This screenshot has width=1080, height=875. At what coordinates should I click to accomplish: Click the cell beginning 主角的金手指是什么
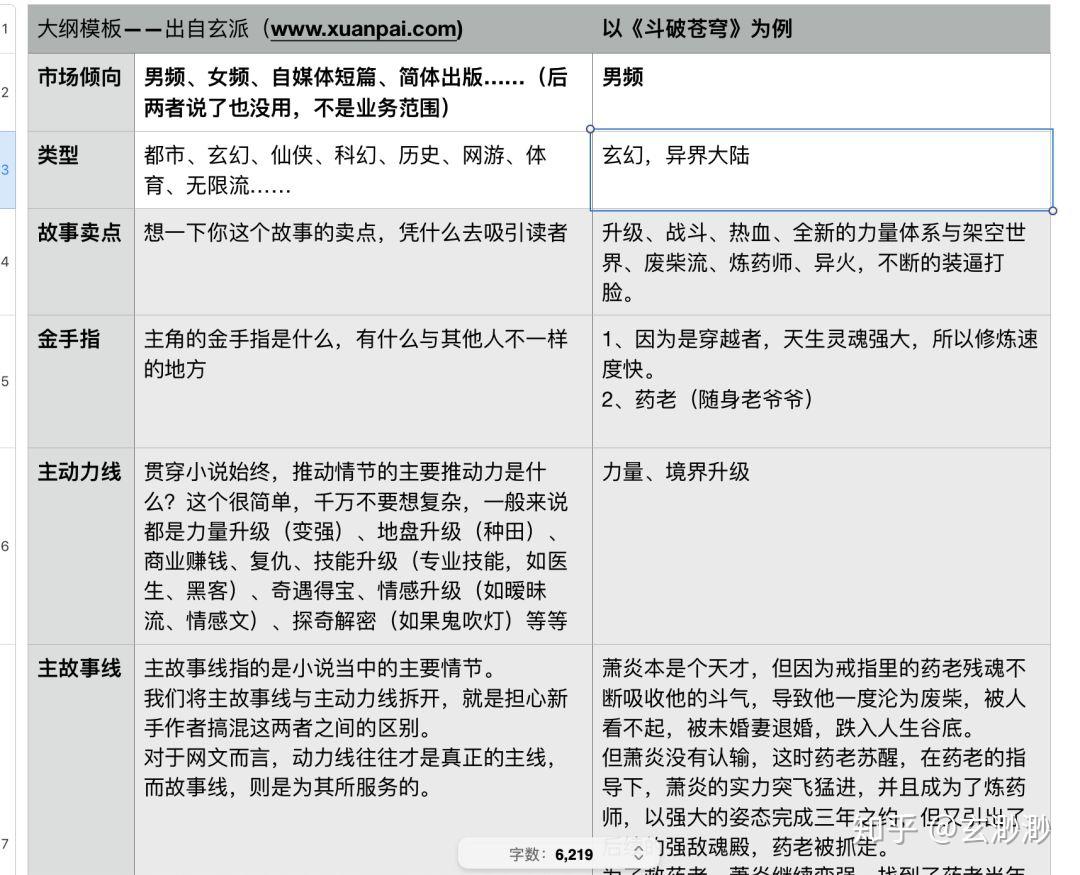(363, 381)
